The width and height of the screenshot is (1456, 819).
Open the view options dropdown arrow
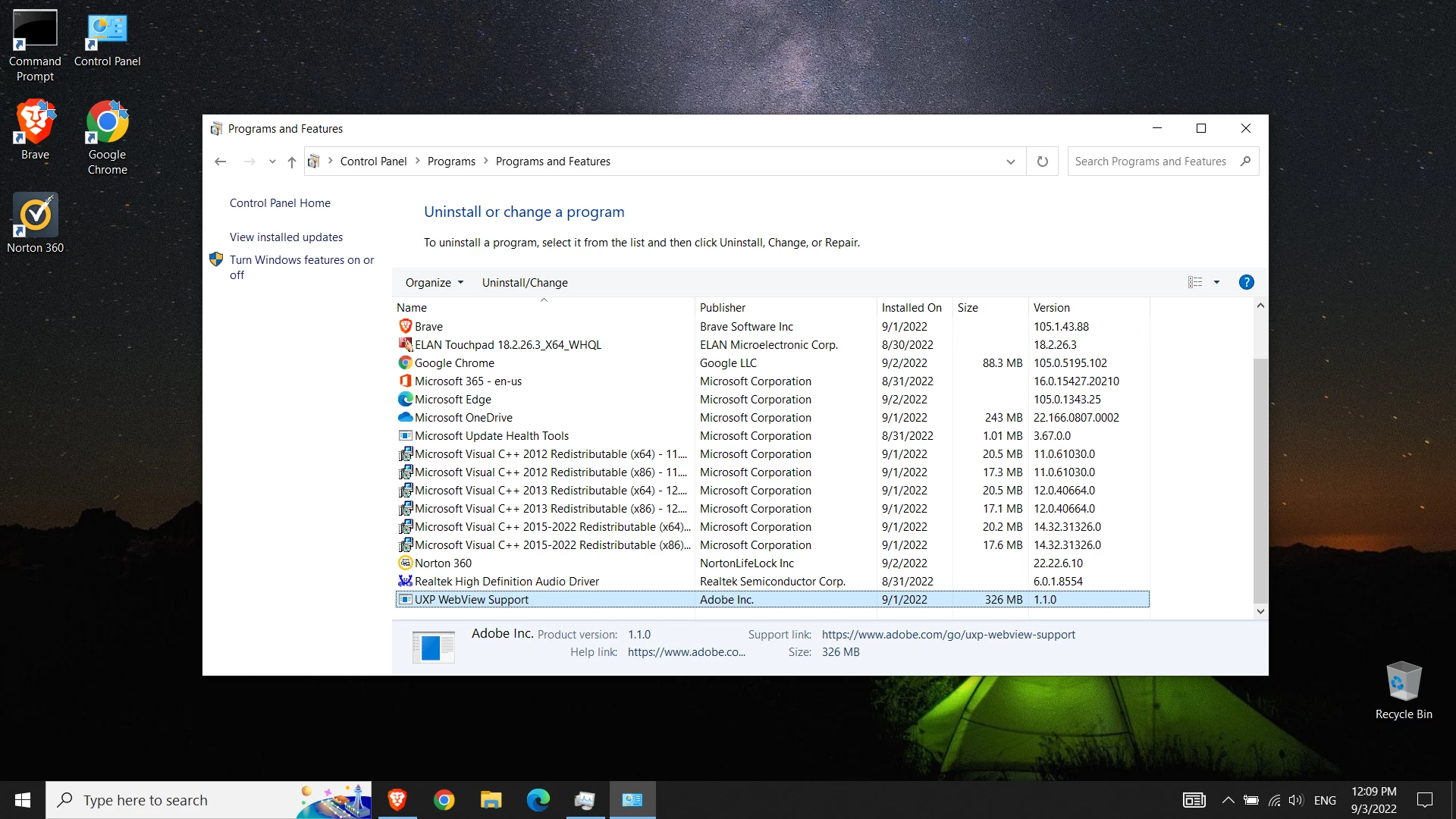[1216, 283]
